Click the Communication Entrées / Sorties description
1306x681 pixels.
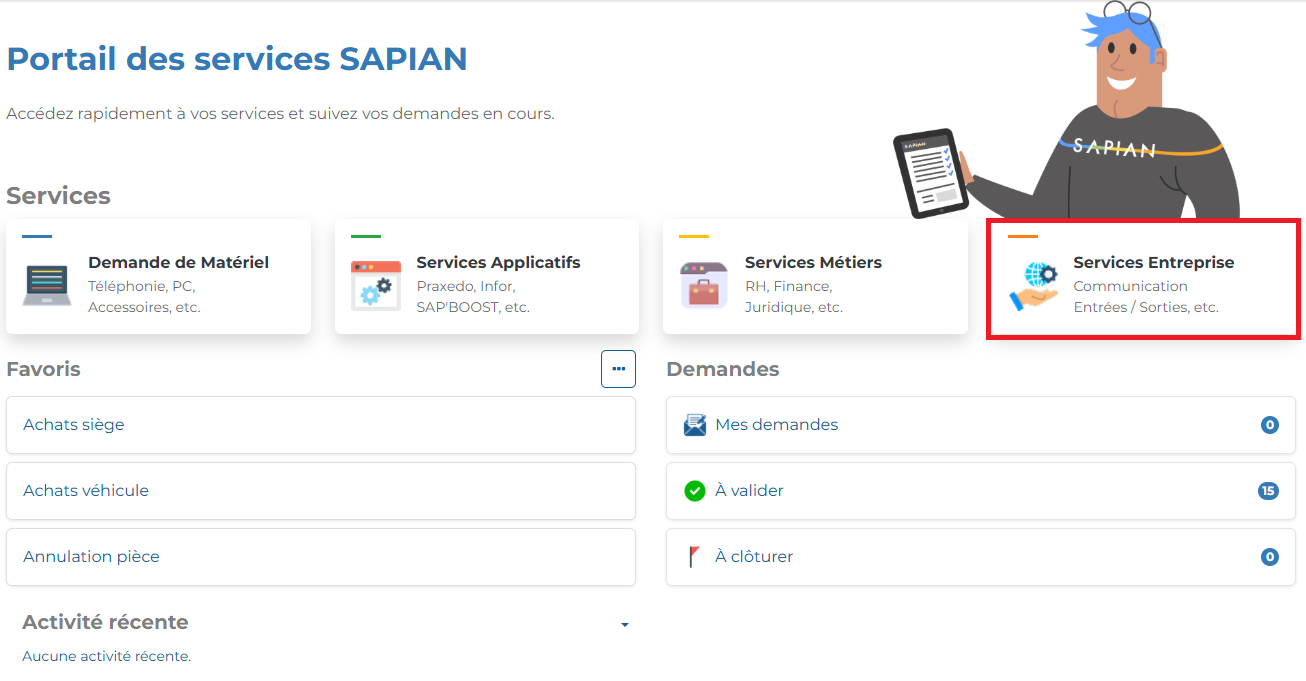(x=1146, y=297)
